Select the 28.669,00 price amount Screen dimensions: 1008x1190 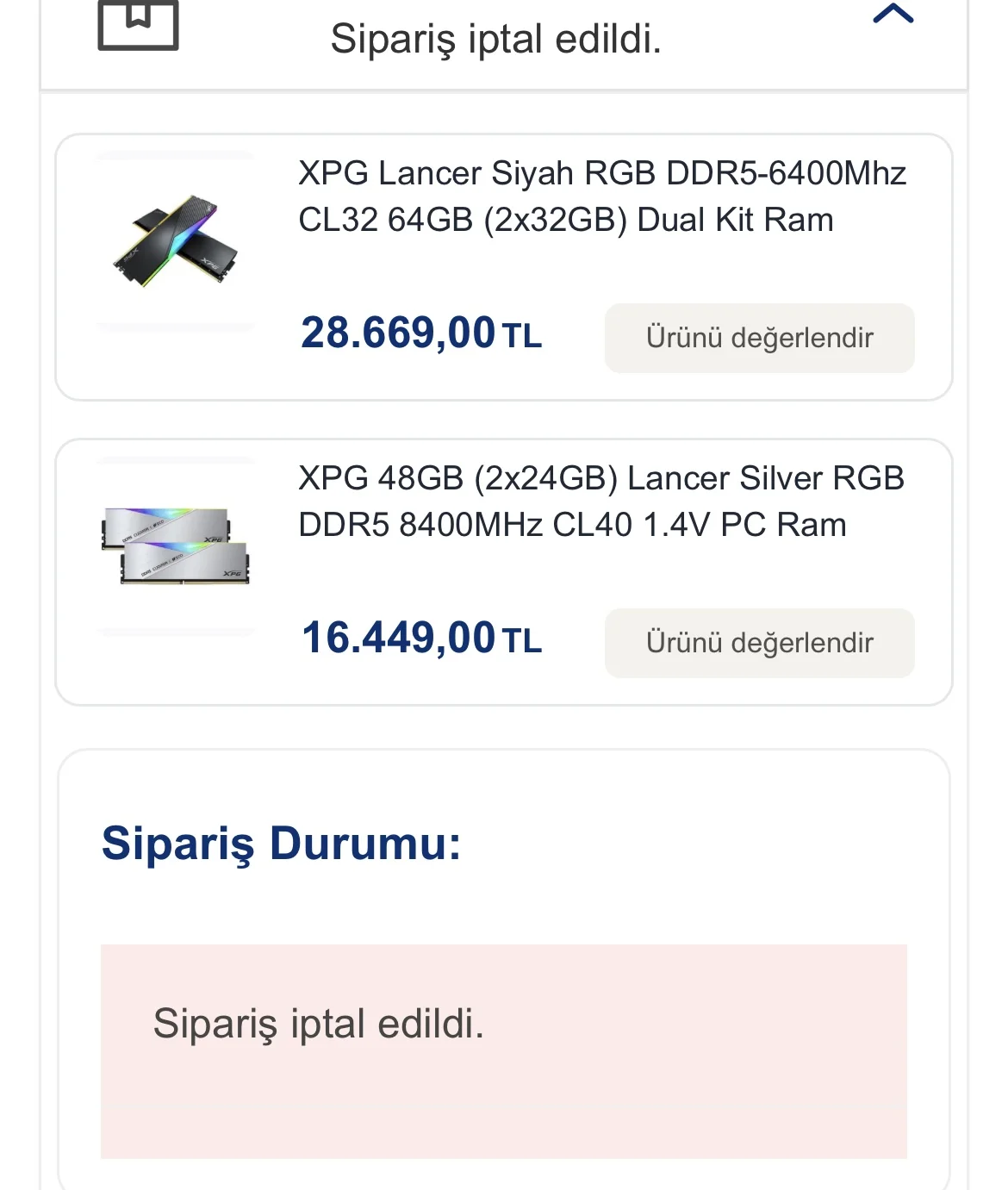coord(398,333)
